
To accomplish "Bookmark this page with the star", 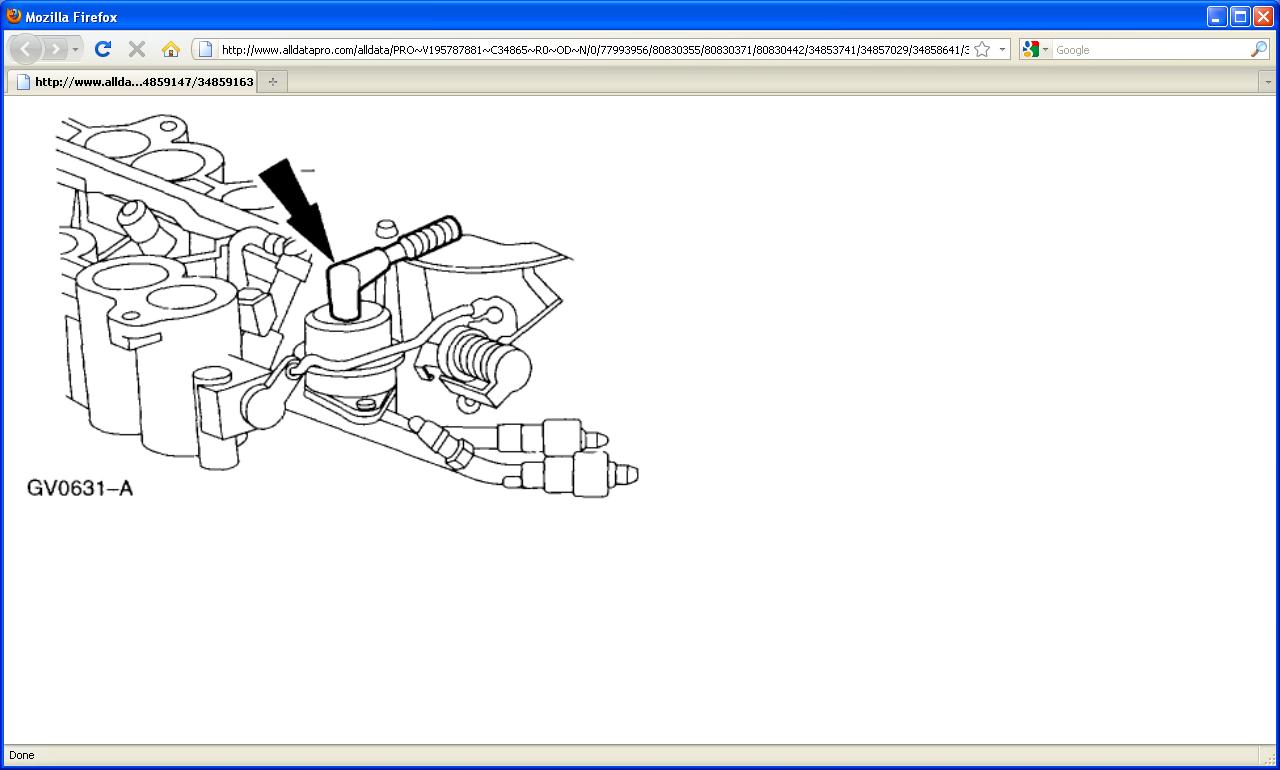I will tap(982, 49).
